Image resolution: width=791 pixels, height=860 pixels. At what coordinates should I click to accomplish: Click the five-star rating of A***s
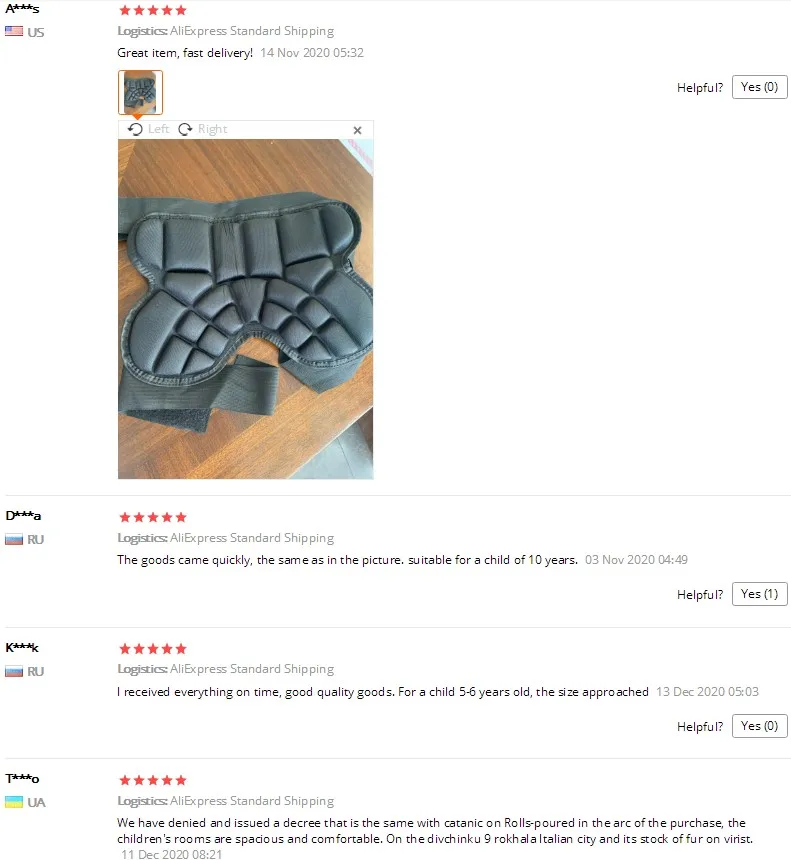tap(153, 10)
